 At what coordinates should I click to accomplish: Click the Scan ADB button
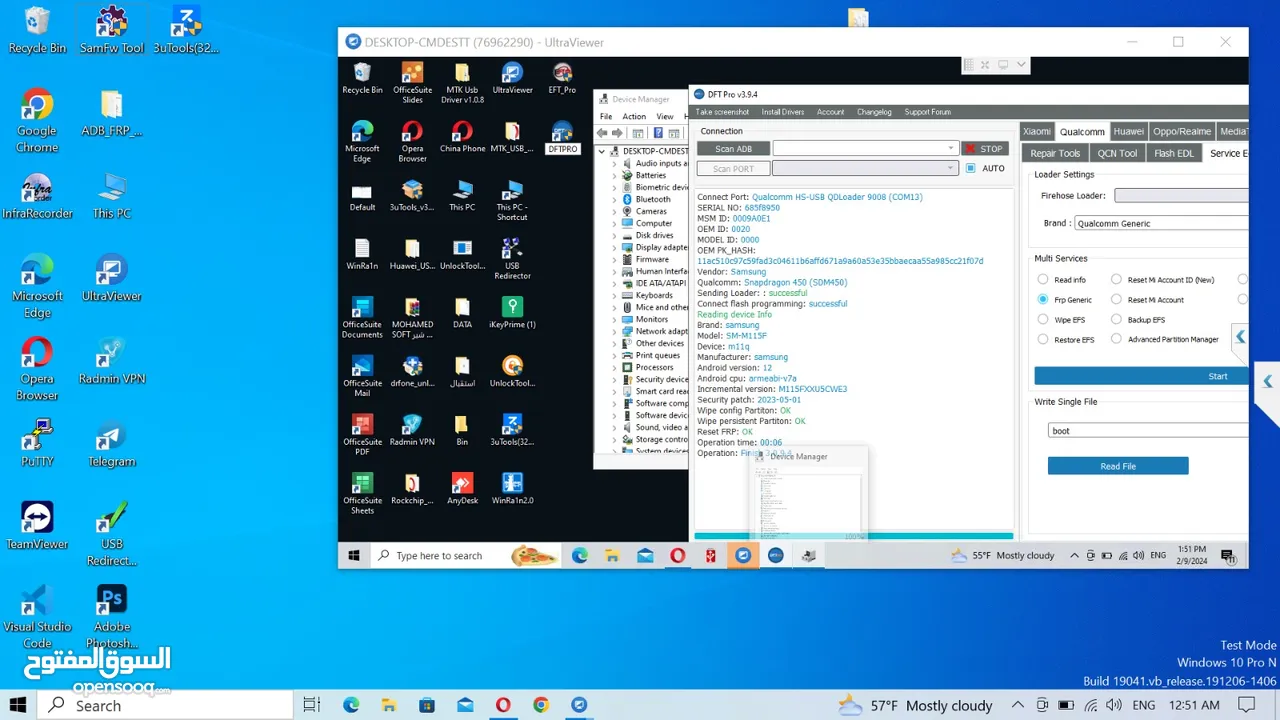point(733,148)
